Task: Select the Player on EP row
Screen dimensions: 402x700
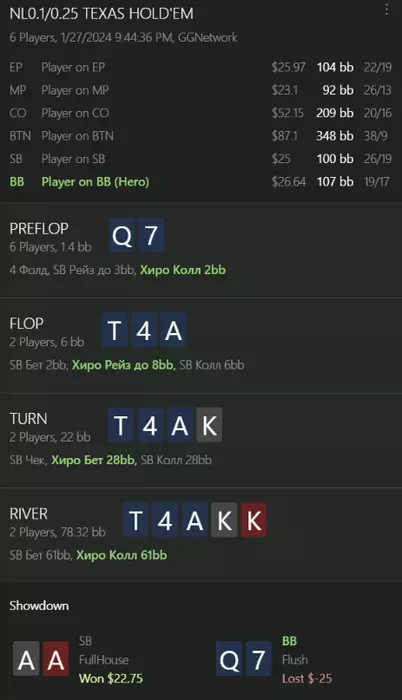Action: pos(201,67)
